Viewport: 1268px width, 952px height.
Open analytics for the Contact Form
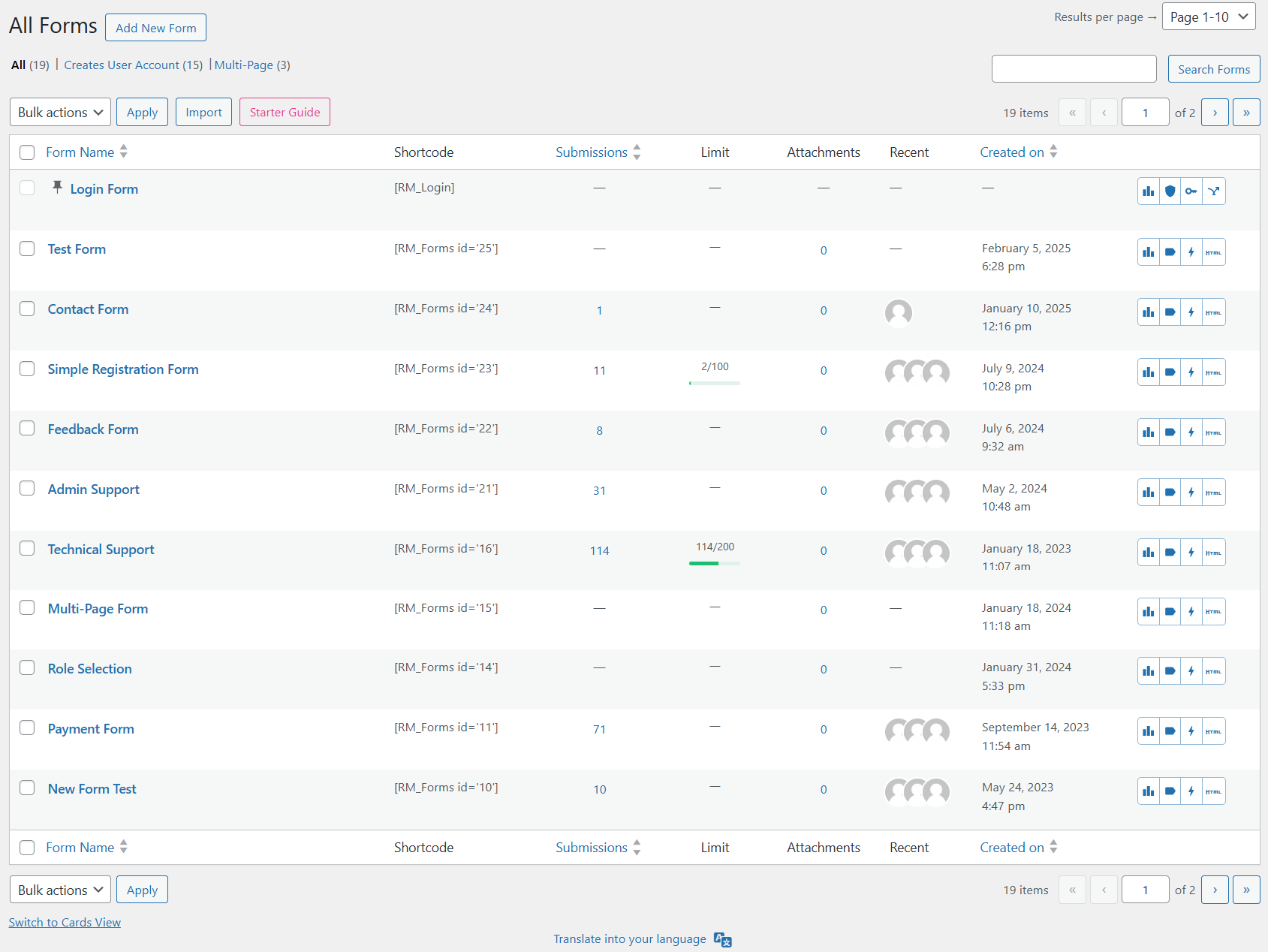click(1148, 312)
